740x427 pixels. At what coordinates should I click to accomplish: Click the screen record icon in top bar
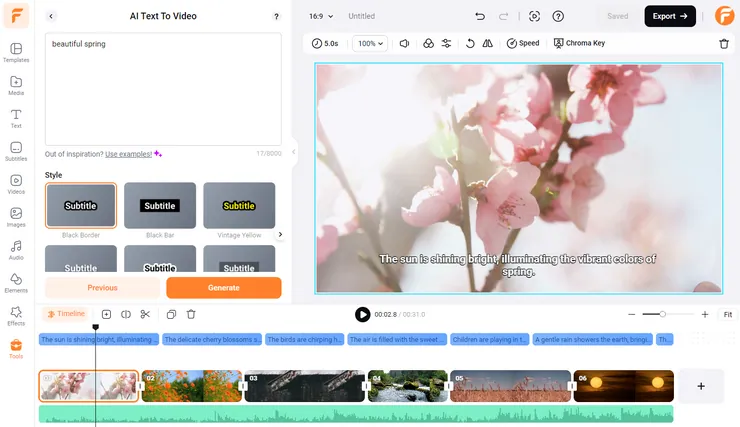(534, 17)
